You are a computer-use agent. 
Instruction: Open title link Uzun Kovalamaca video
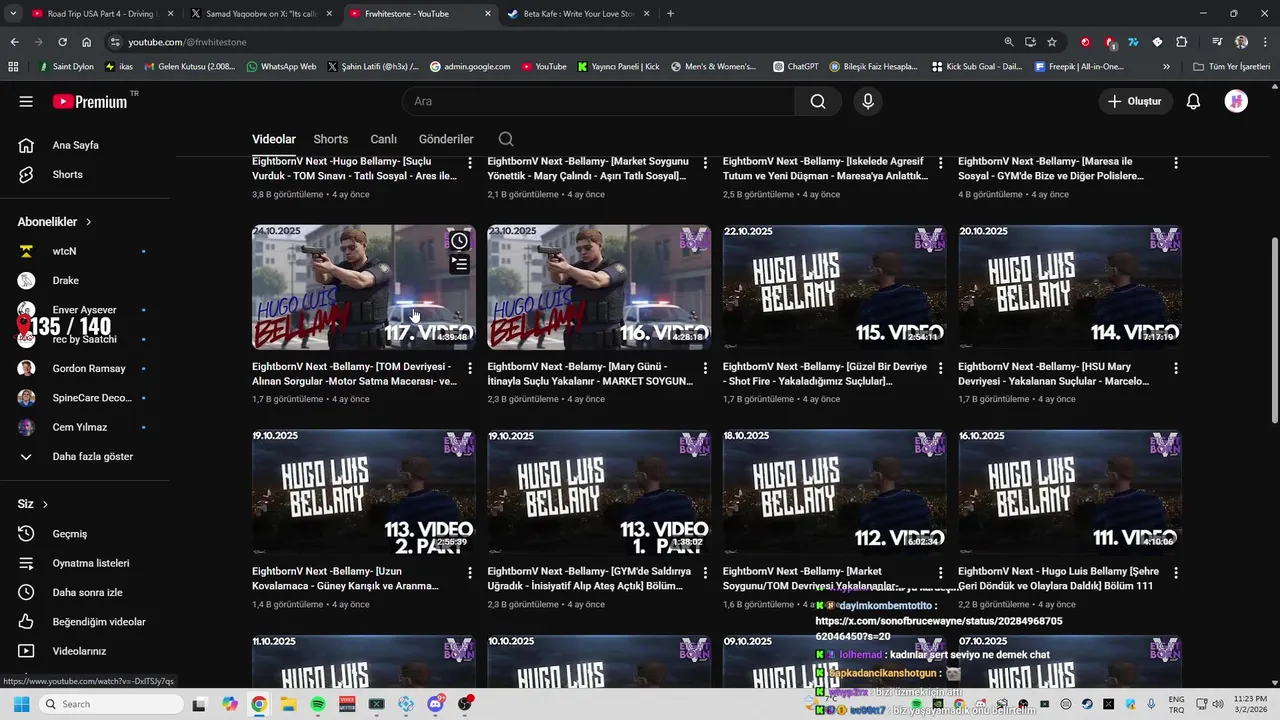coord(346,579)
